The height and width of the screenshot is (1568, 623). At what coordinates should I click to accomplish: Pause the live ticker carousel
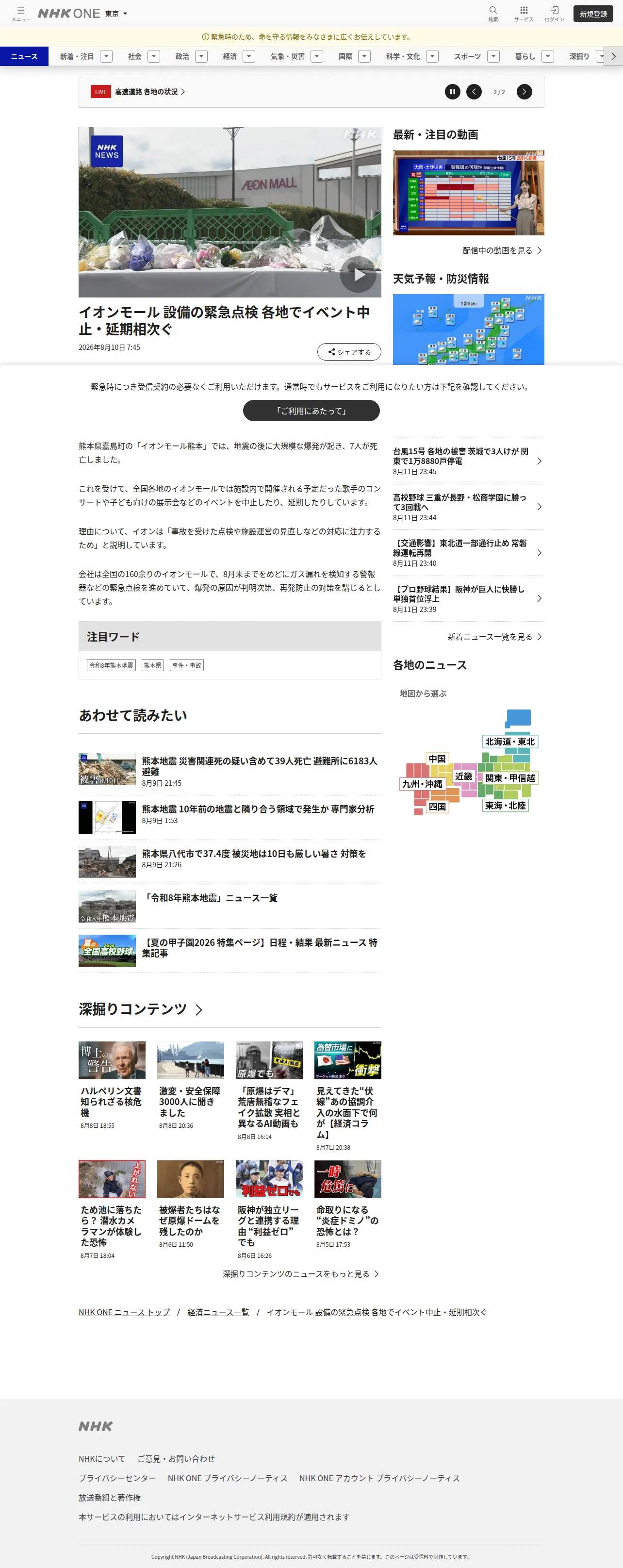(x=452, y=92)
